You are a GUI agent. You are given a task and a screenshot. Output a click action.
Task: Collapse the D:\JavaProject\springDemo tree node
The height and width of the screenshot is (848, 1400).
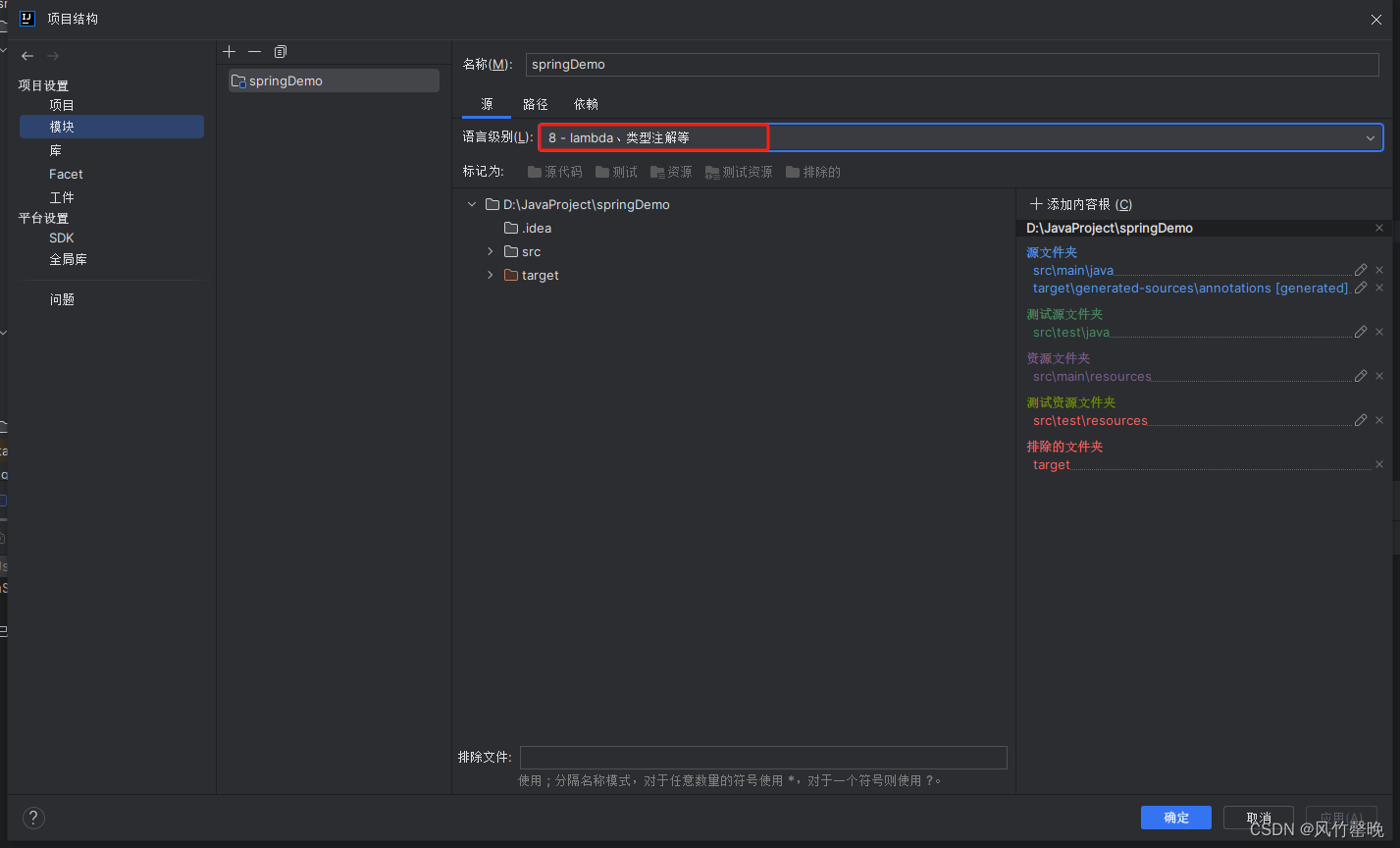coord(472,204)
